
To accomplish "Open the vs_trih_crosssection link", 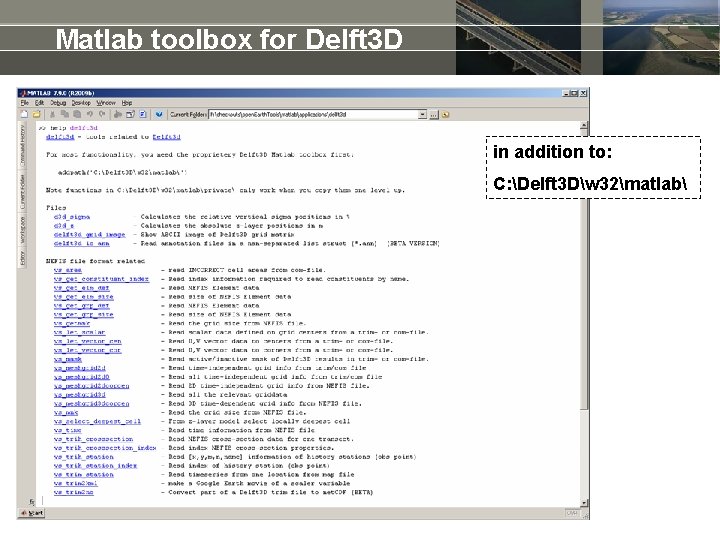I will pyautogui.click(x=94, y=439).
